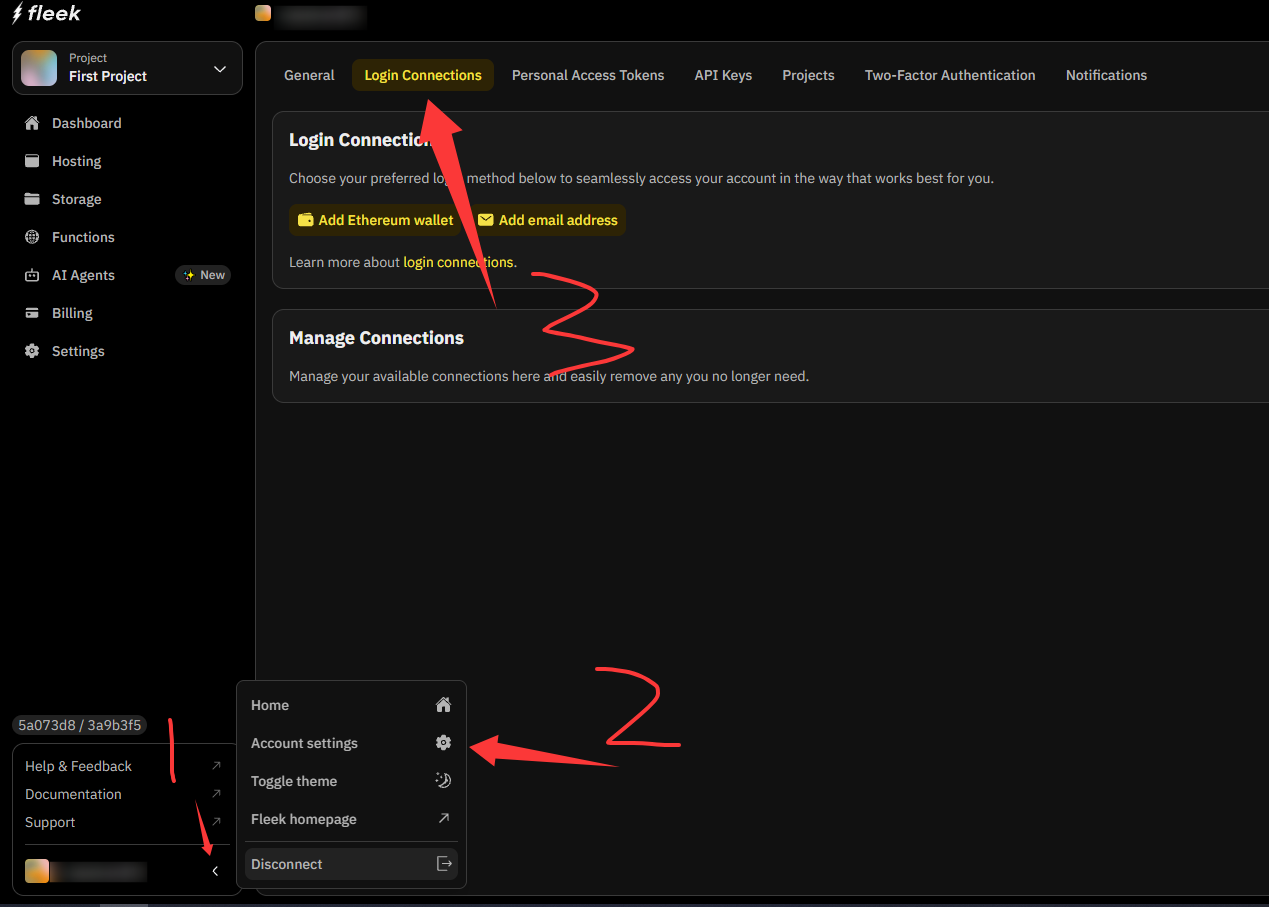The image size is (1269, 907).
Task: Click the Functions globe icon
Action: (x=32, y=237)
